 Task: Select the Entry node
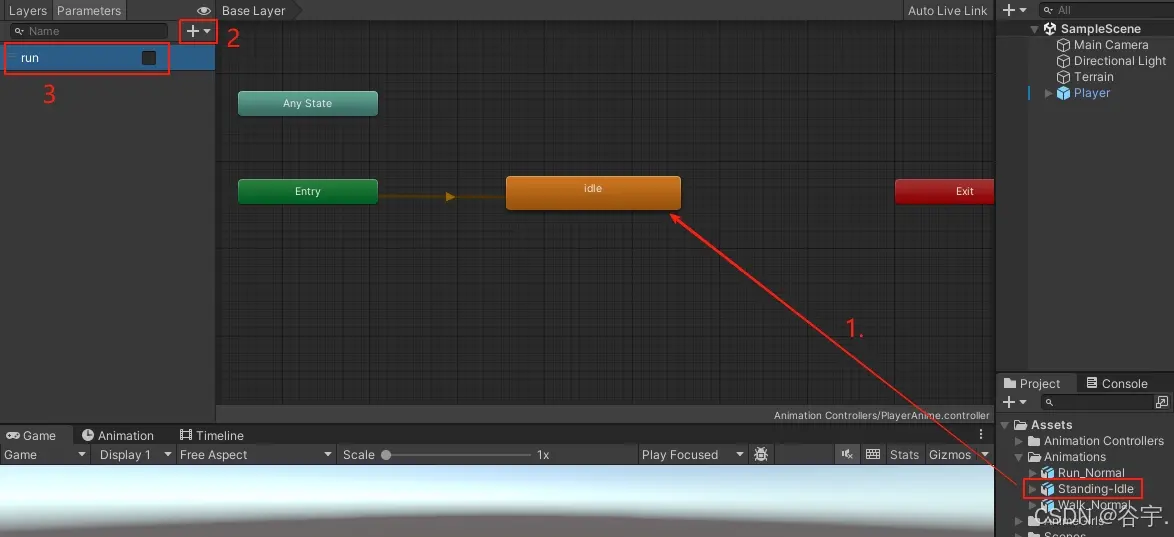pos(308,191)
